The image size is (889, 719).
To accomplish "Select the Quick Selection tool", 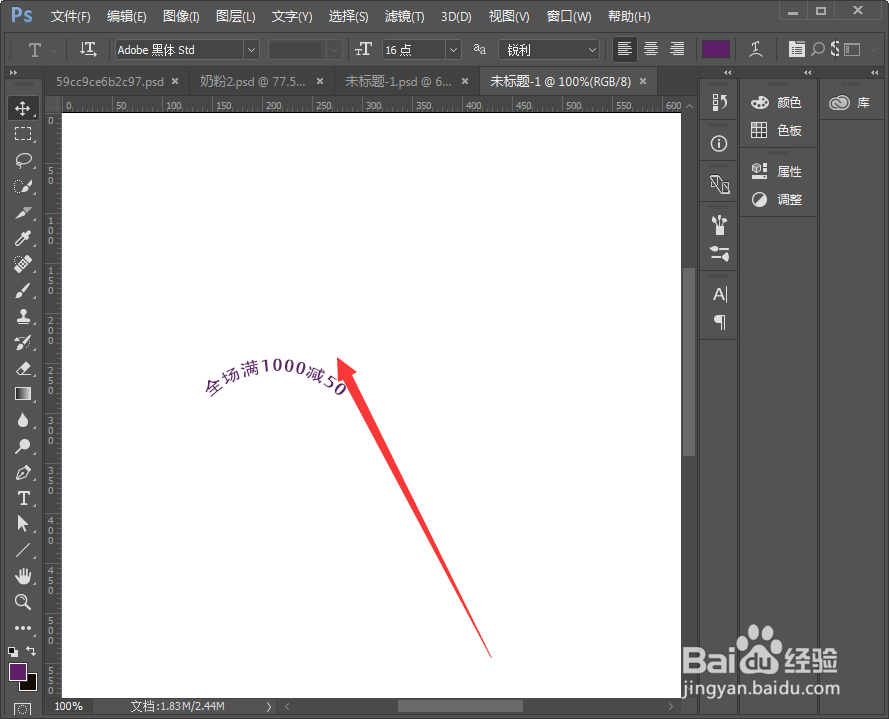I will coord(23,186).
